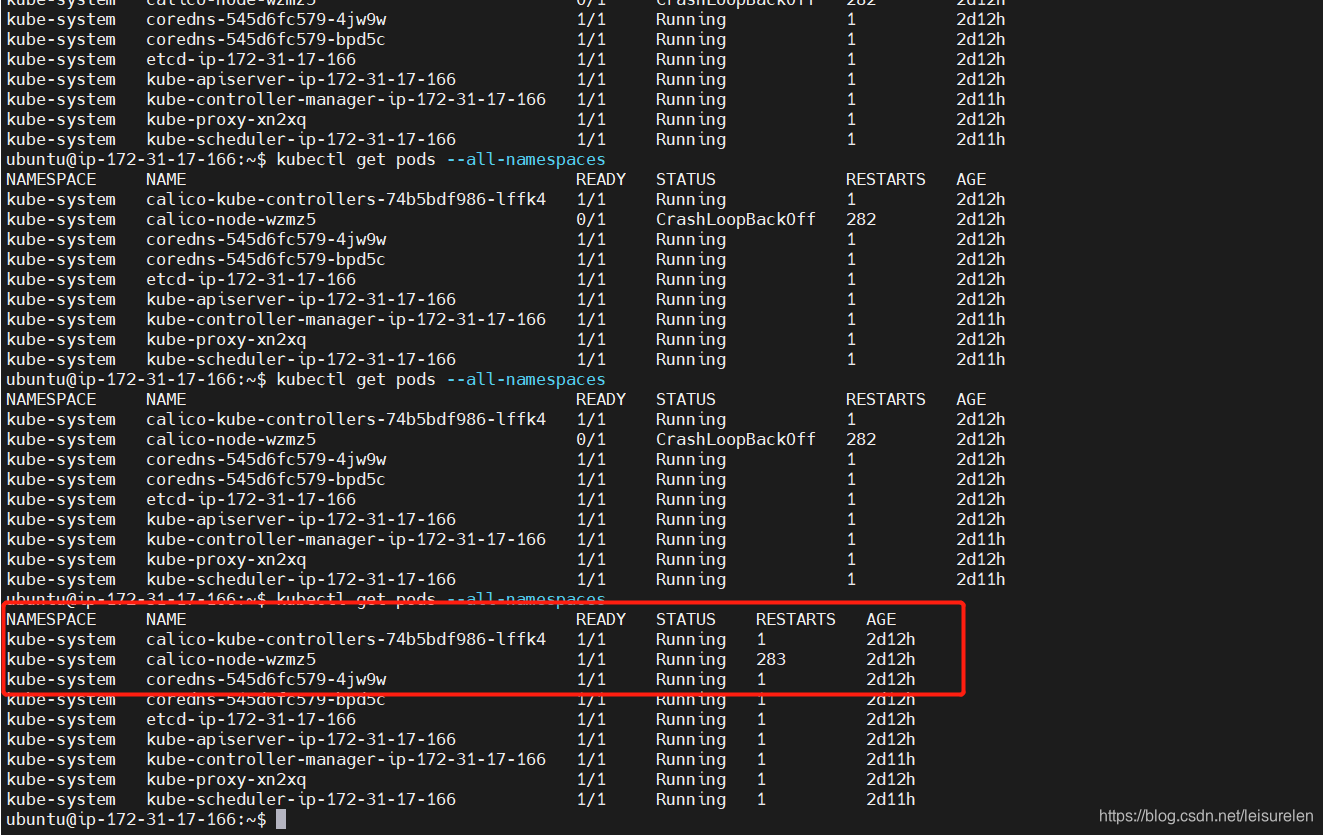Click kube-controller-manager-ip-172-31-17-166 in the last output table

tap(346, 759)
